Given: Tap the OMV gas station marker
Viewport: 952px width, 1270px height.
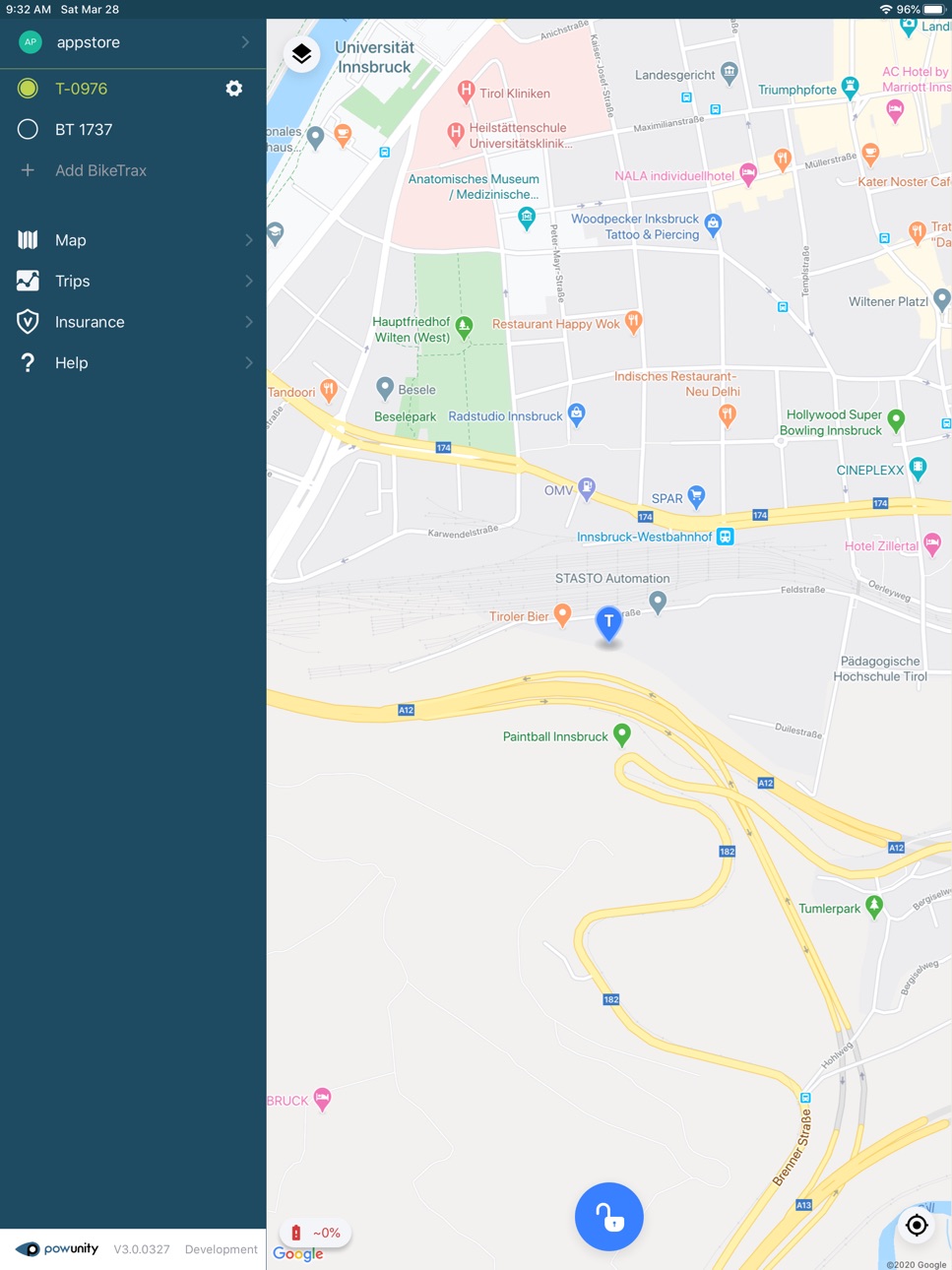Looking at the screenshot, I should [x=587, y=488].
